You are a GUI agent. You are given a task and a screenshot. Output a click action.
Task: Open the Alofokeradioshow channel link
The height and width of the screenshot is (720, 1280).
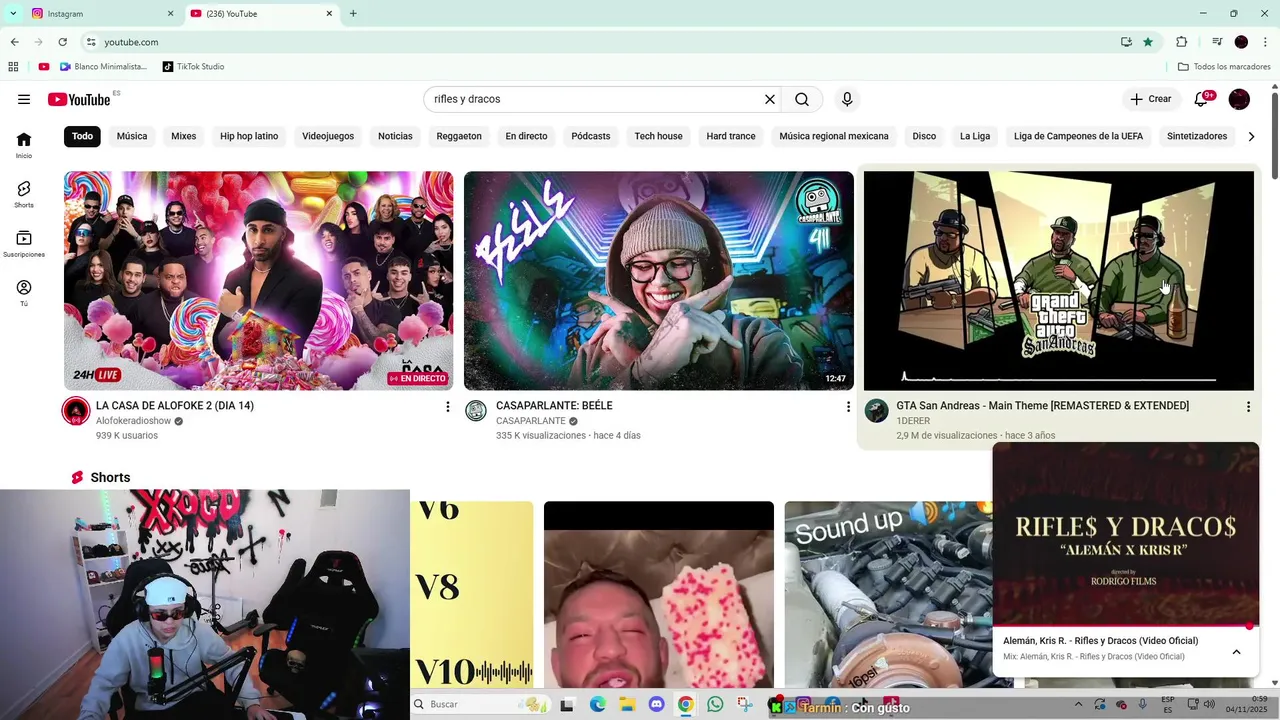point(134,421)
